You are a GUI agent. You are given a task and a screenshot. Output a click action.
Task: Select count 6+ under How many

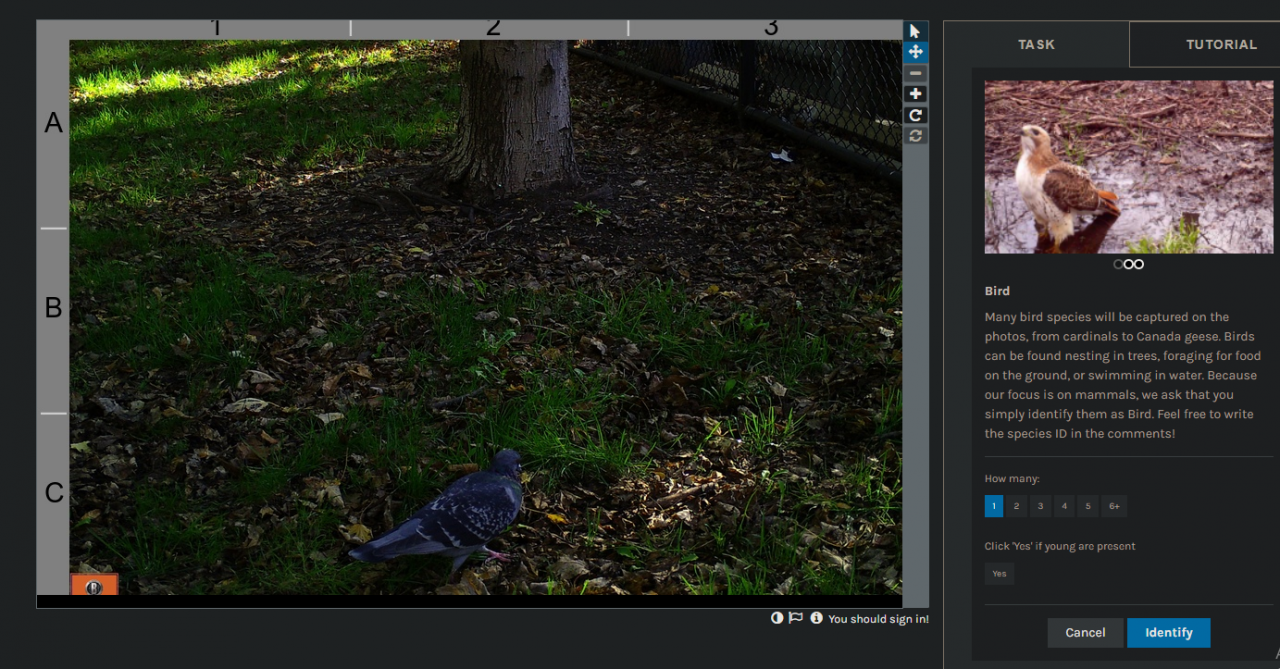(1114, 506)
